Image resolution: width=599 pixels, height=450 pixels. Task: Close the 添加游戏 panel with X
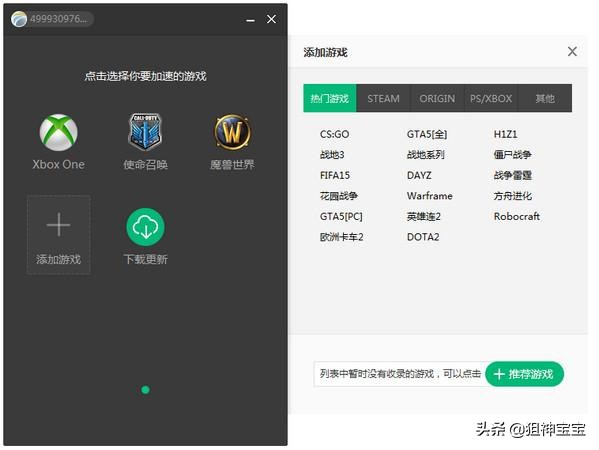click(x=572, y=52)
